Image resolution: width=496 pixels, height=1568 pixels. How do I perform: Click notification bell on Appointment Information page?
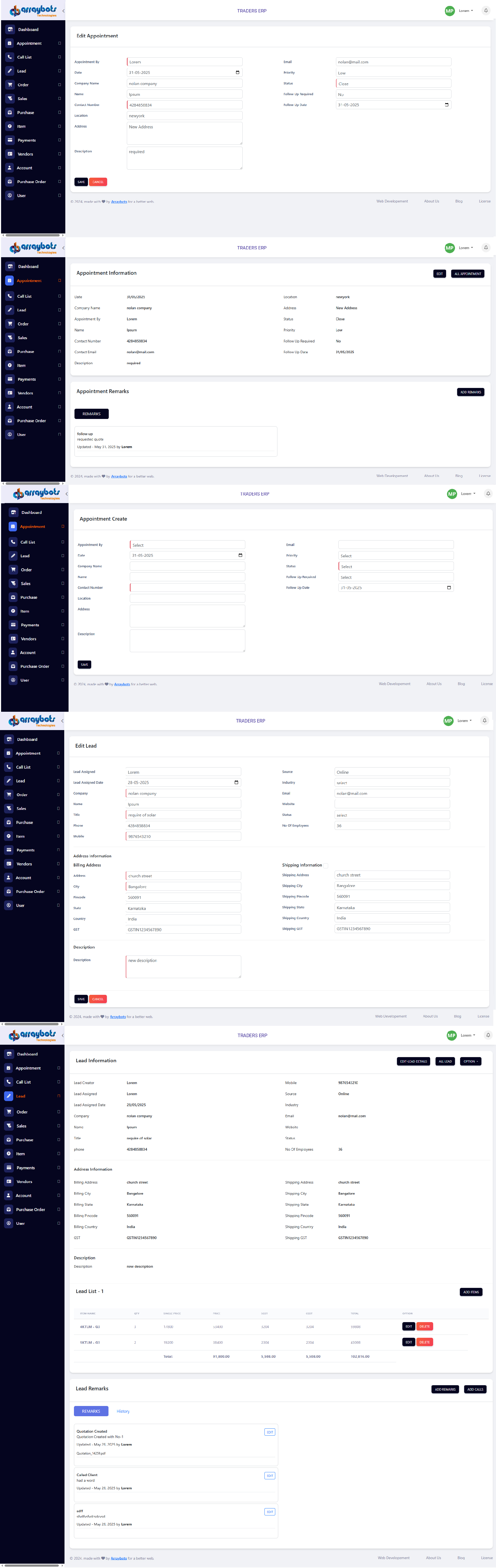click(x=486, y=248)
